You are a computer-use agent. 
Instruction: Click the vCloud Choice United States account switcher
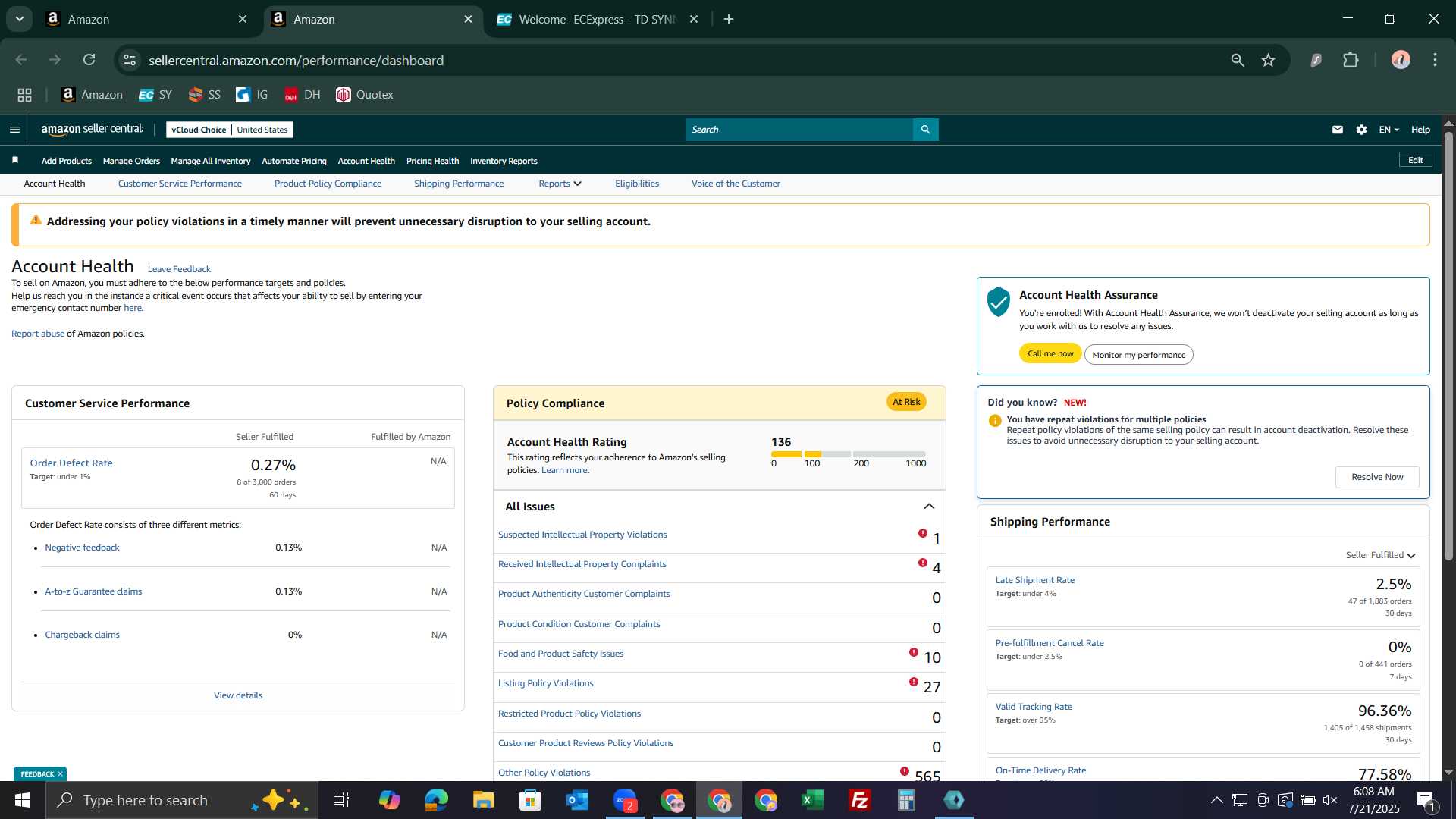point(230,130)
